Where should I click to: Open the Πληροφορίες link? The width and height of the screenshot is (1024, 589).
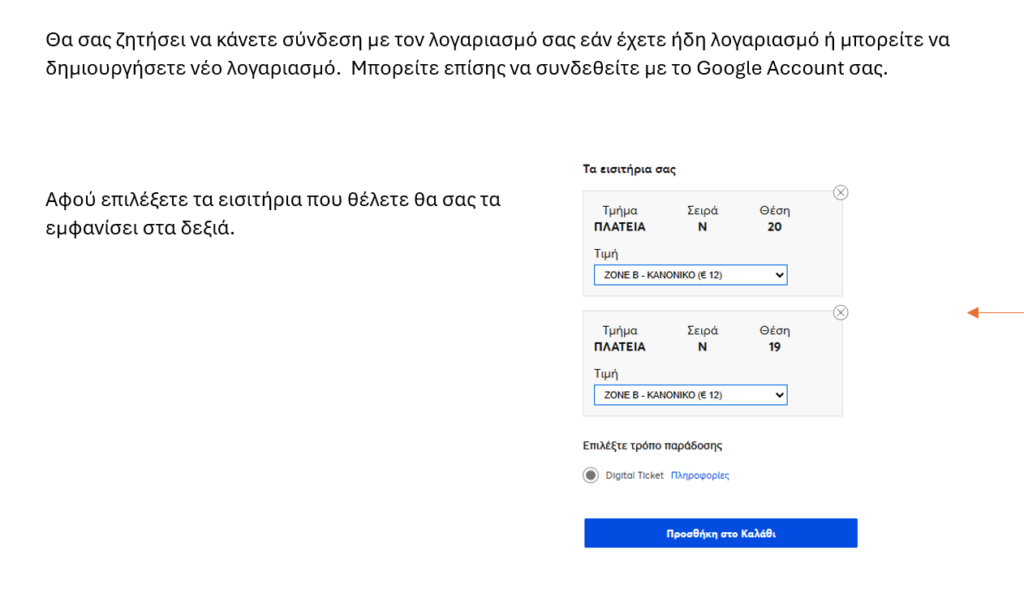tap(699, 475)
